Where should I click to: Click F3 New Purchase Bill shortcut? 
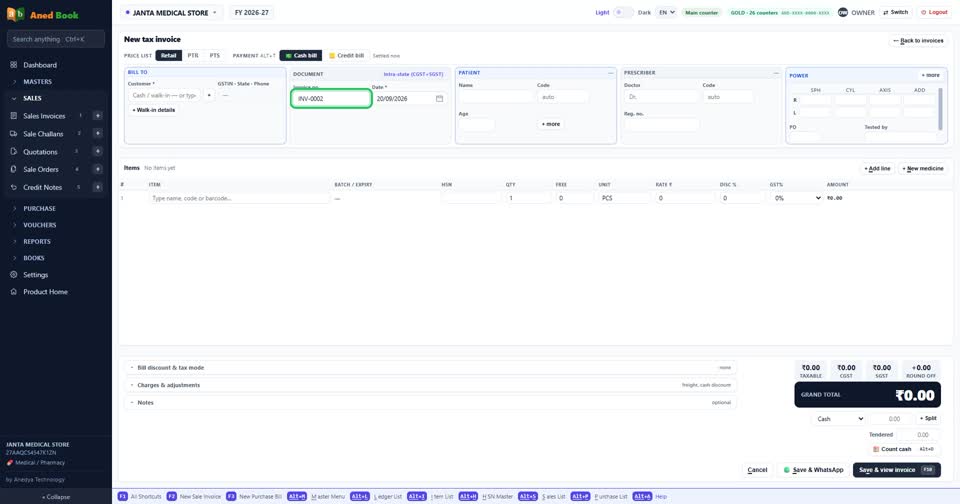click(x=253, y=497)
